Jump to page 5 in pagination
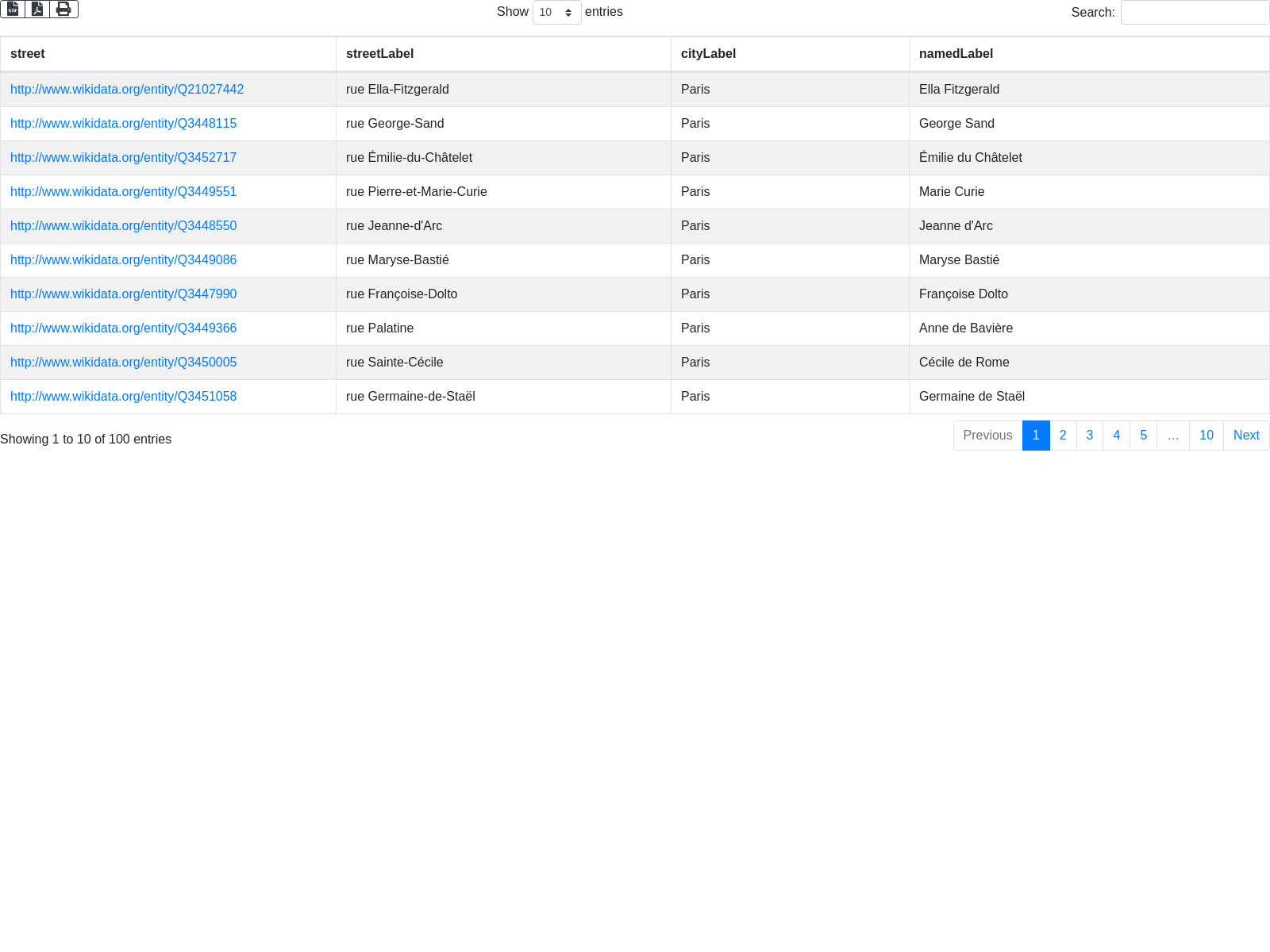 (1143, 436)
